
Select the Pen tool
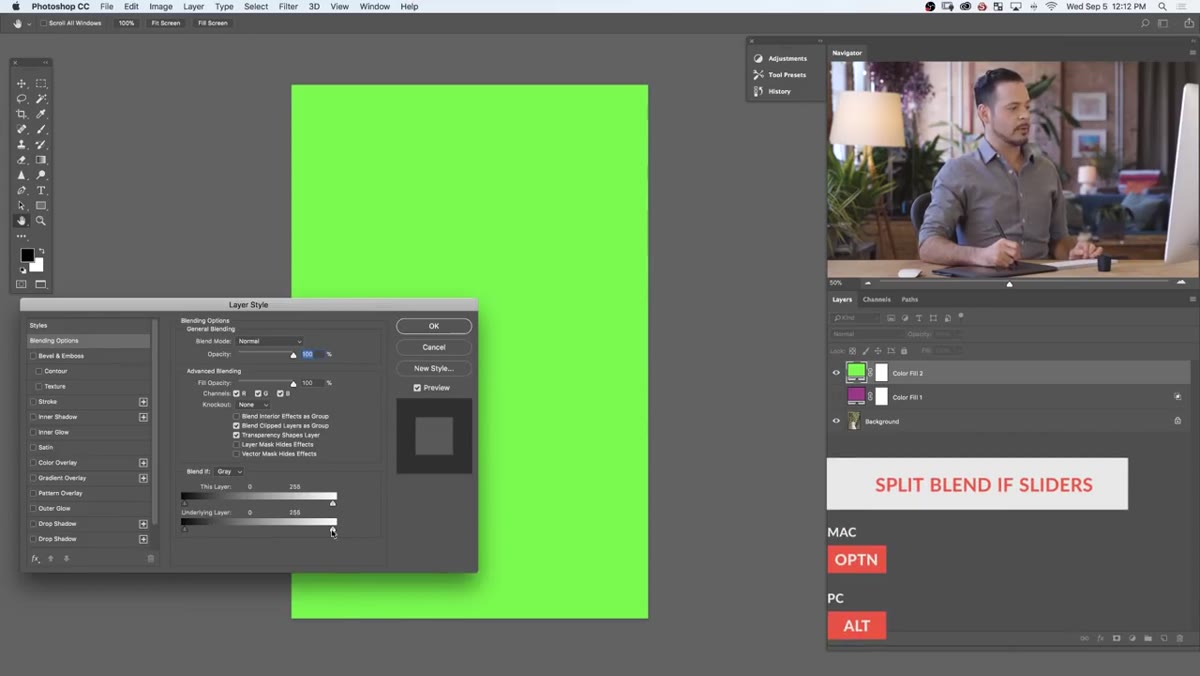click(21, 190)
